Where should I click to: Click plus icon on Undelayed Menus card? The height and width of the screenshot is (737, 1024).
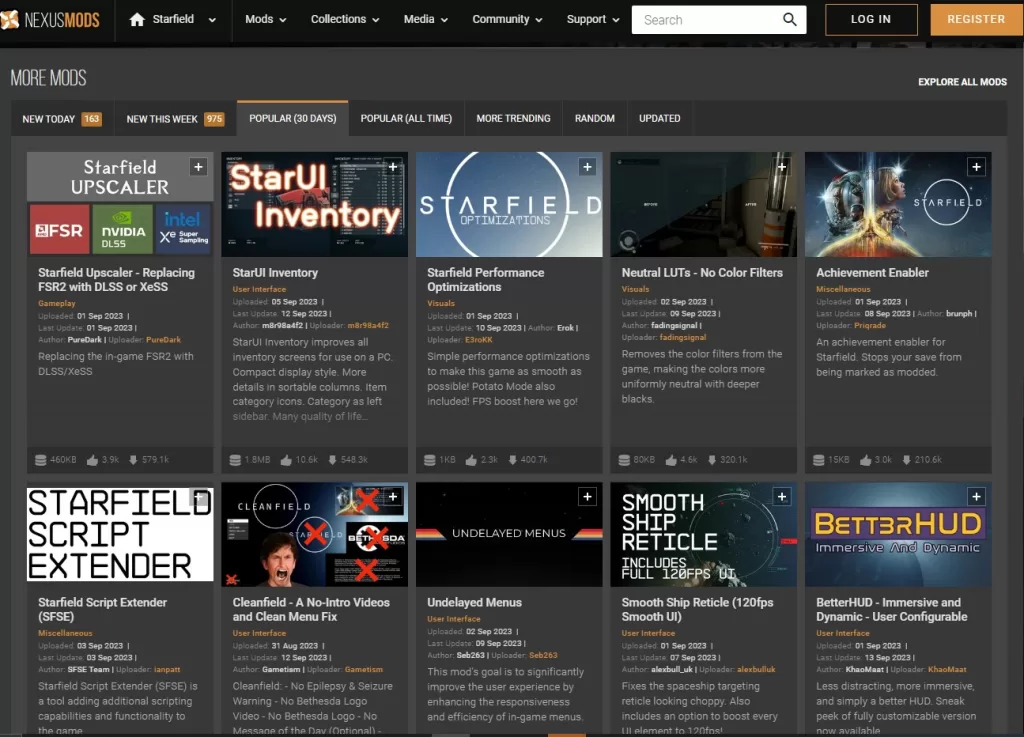tap(587, 497)
